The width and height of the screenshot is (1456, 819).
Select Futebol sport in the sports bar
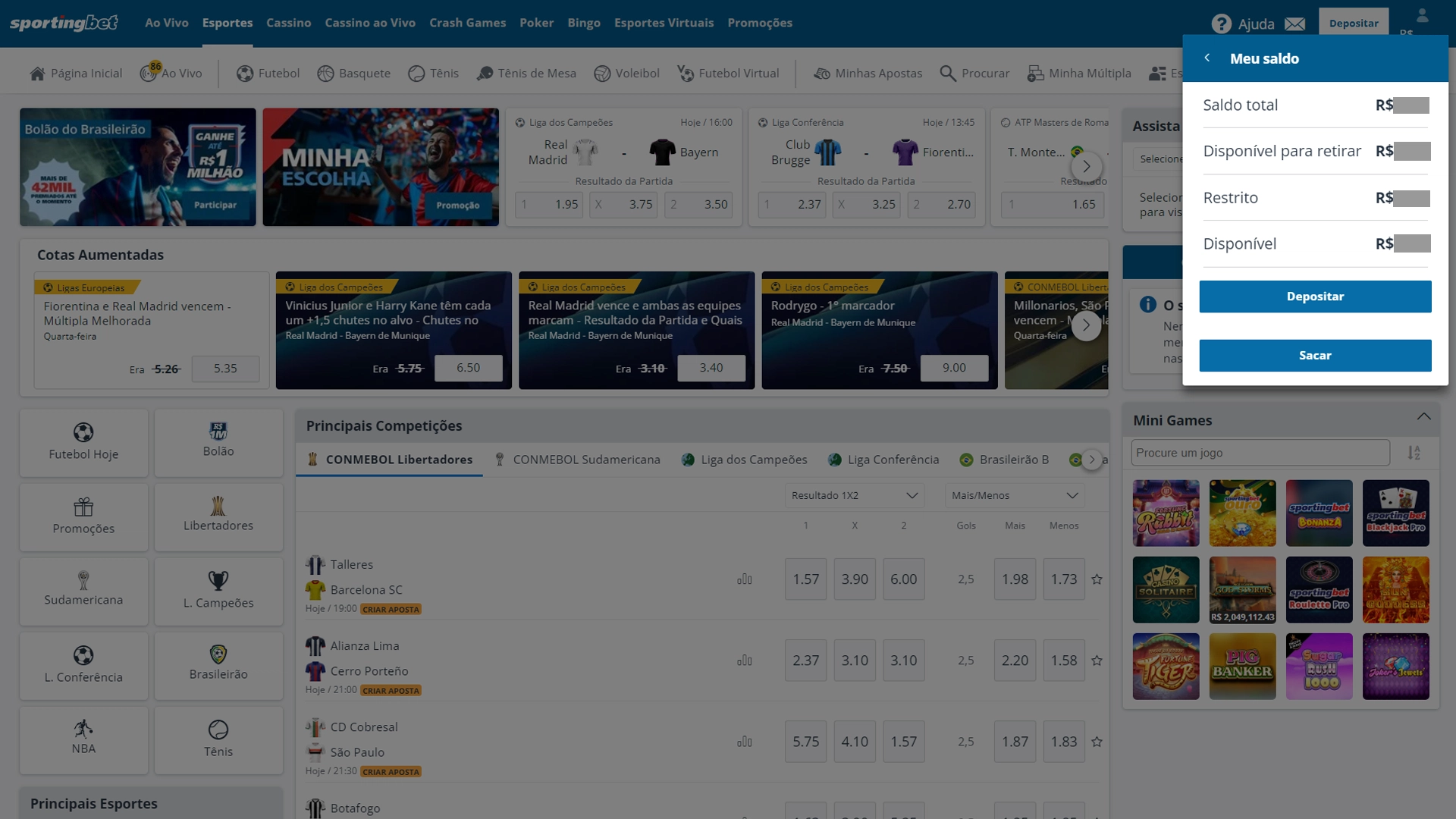point(268,74)
